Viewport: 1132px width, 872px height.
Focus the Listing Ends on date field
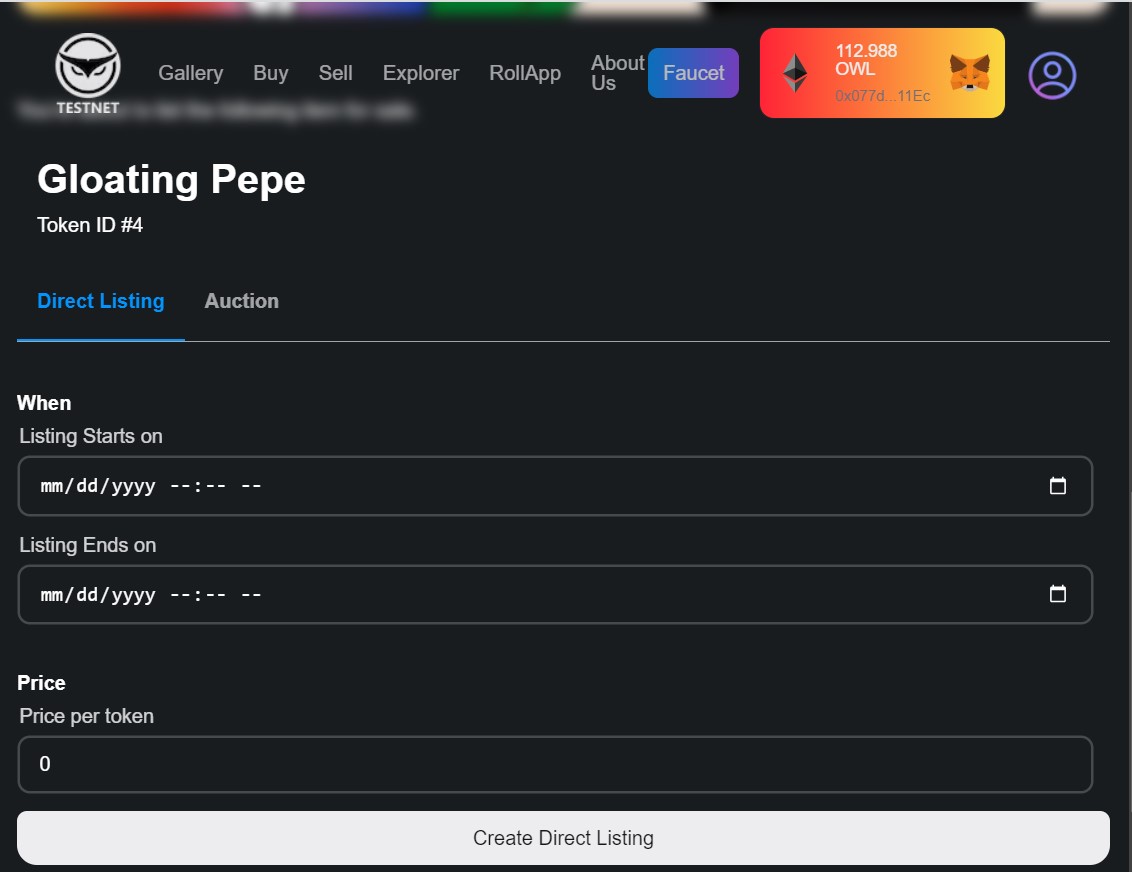point(500,594)
